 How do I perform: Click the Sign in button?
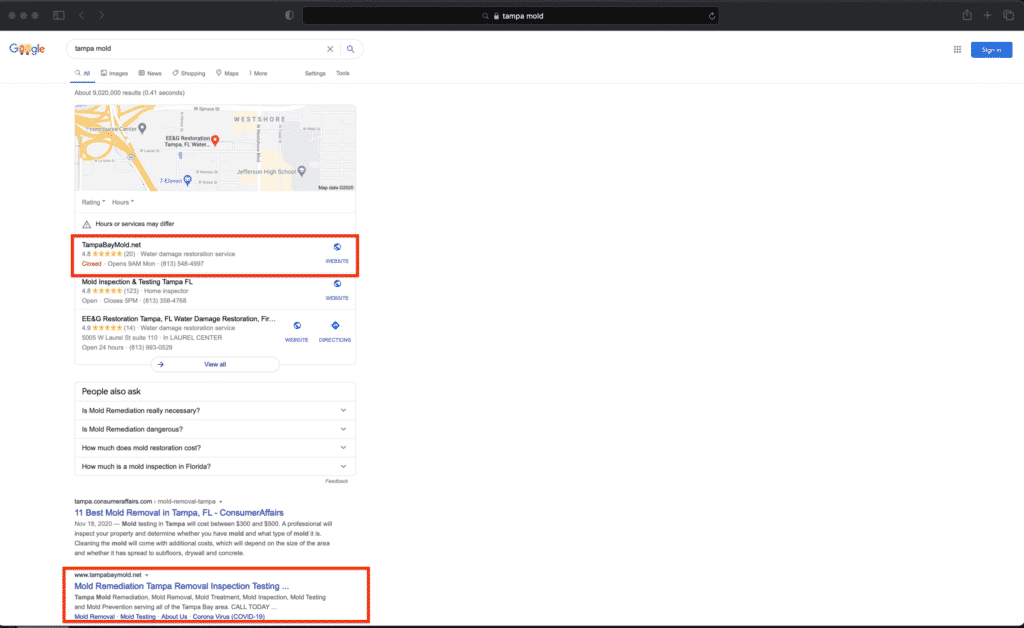tap(991, 50)
